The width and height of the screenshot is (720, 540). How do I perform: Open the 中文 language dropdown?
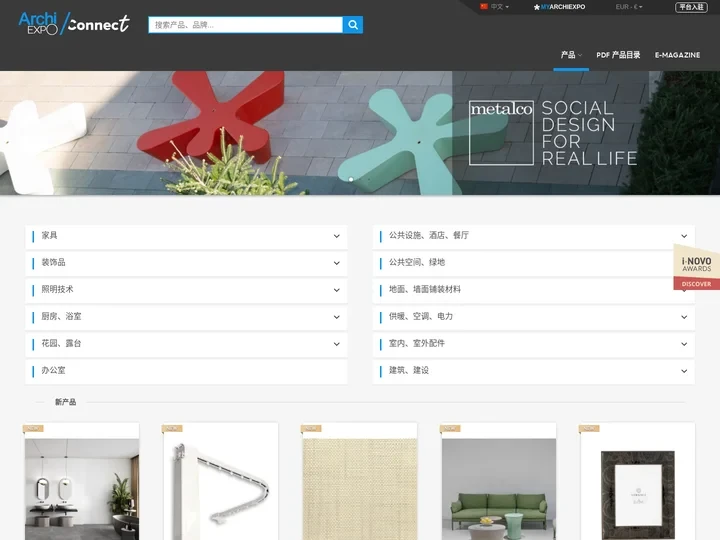pyautogui.click(x=499, y=7)
